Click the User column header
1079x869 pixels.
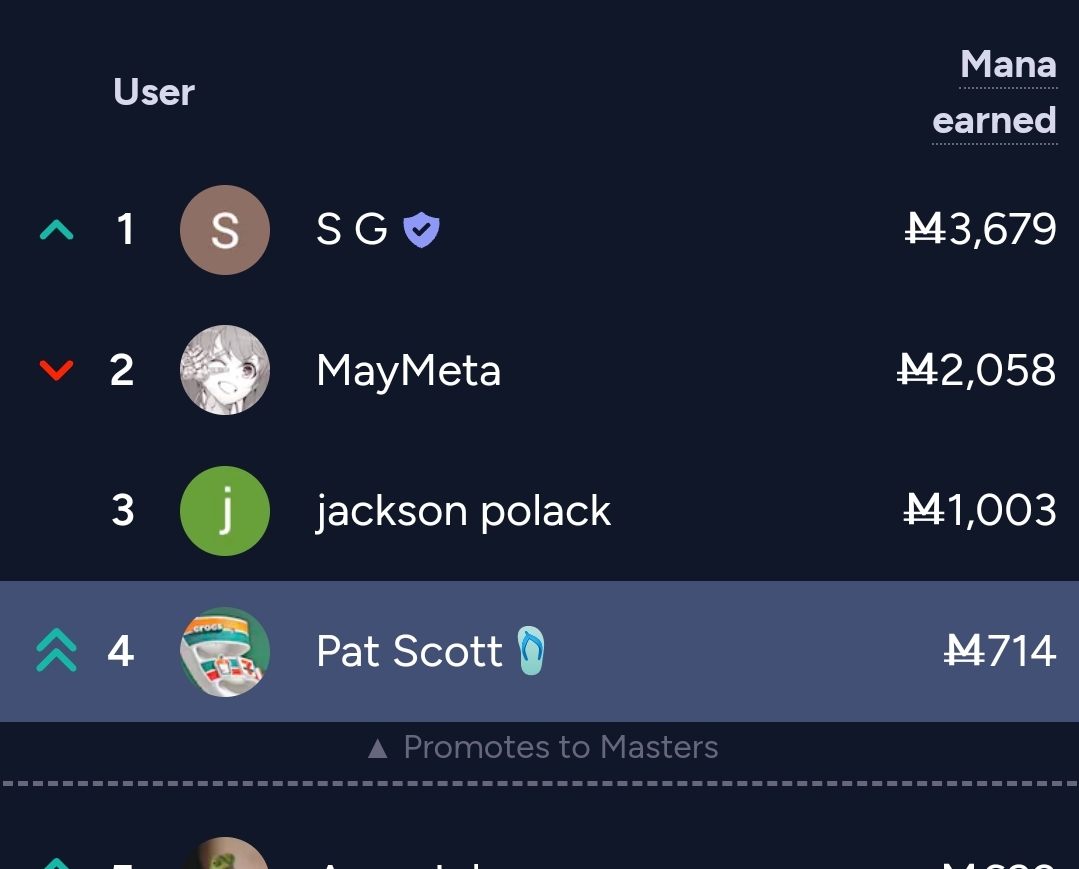154,92
